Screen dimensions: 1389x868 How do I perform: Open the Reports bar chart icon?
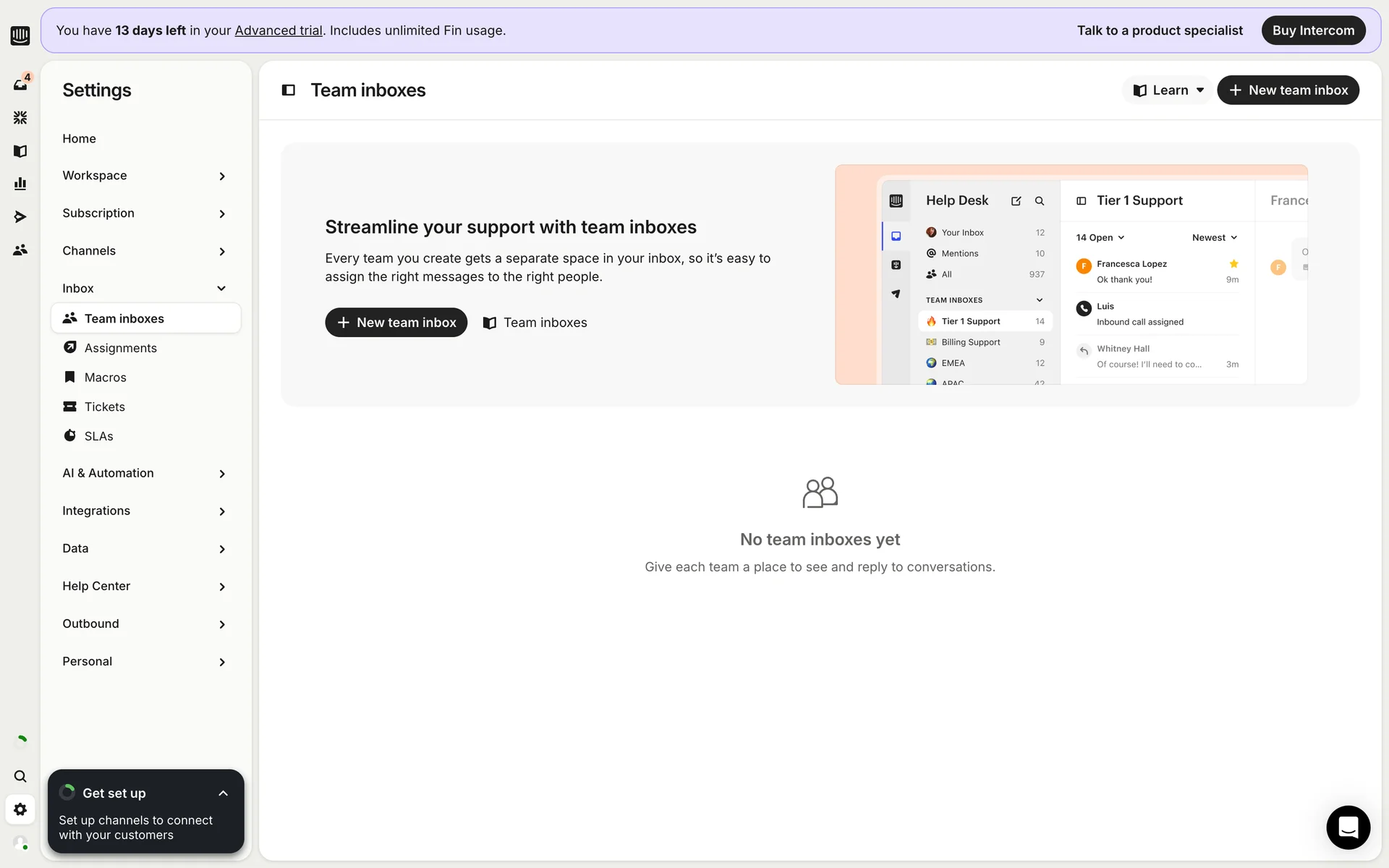point(20,184)
